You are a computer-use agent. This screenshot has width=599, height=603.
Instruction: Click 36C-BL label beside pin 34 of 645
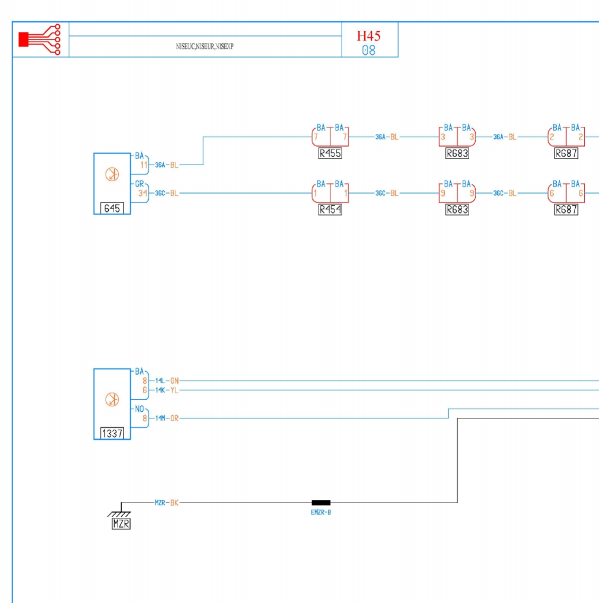point(166,193)
